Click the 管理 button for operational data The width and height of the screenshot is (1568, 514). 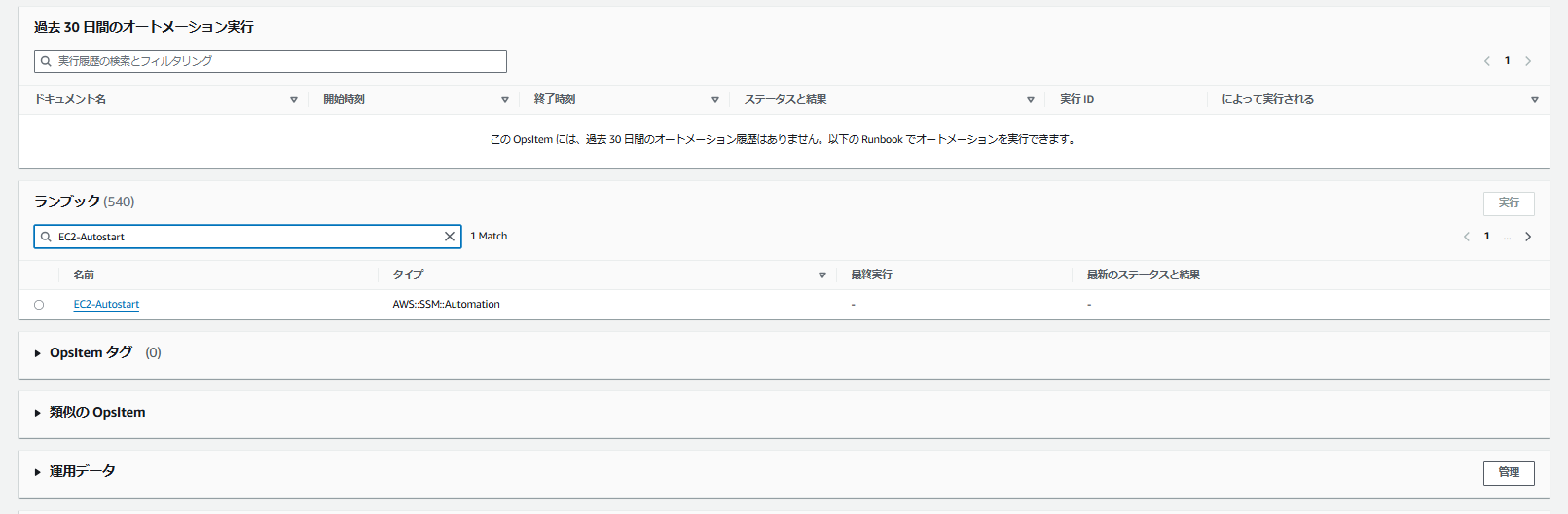click(1509, 472)
